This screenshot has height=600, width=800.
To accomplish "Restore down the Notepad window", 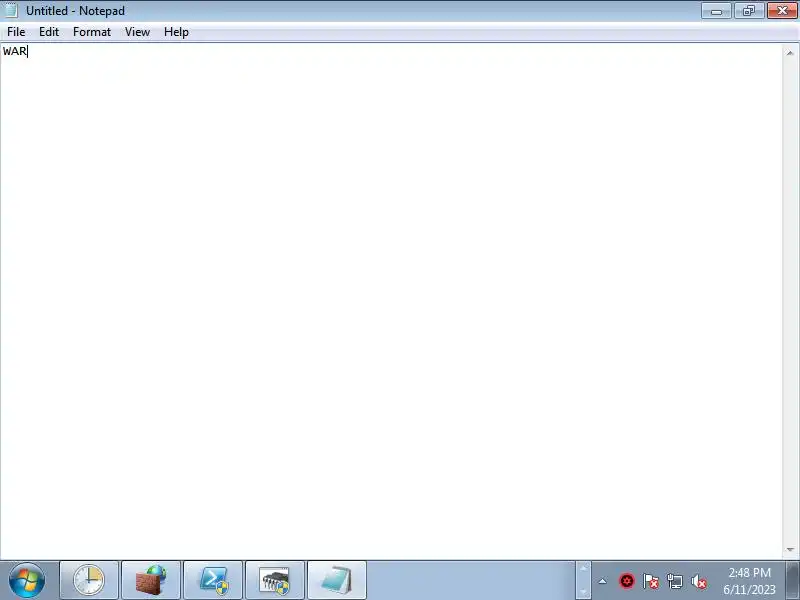I will point(748,11).
